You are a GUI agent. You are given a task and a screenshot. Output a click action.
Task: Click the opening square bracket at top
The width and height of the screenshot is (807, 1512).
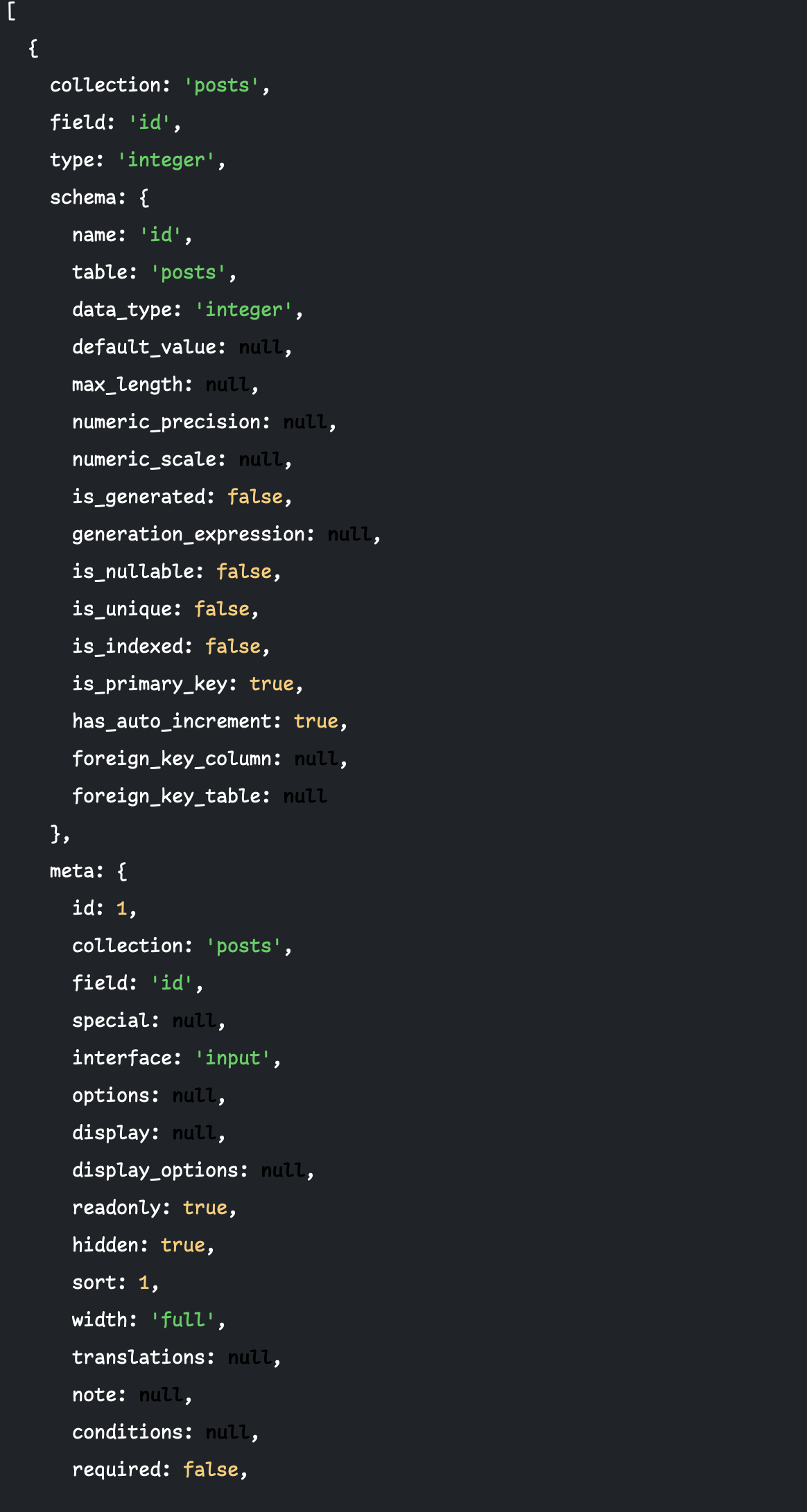coord(11,11)
